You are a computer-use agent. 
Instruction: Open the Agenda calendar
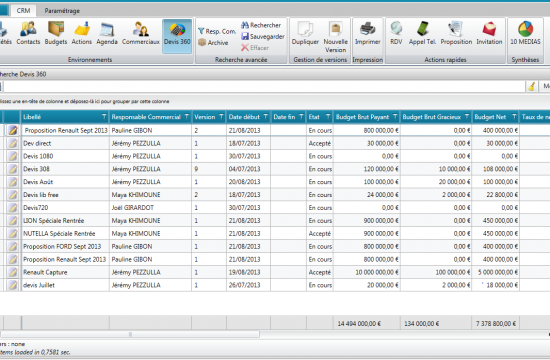pos(107,34)
